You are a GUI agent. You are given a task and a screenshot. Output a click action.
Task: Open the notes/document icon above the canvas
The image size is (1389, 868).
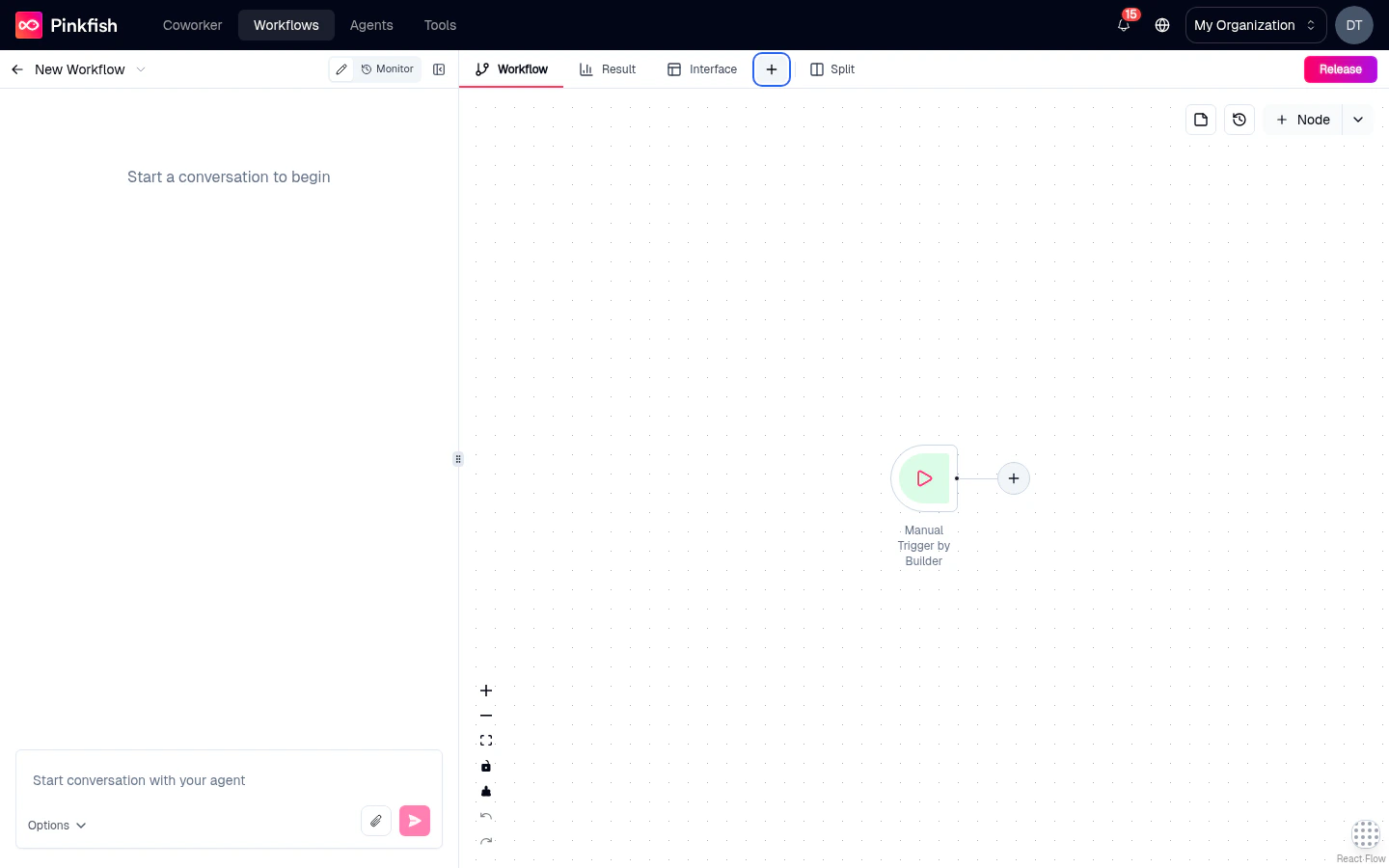[1201, 120]
